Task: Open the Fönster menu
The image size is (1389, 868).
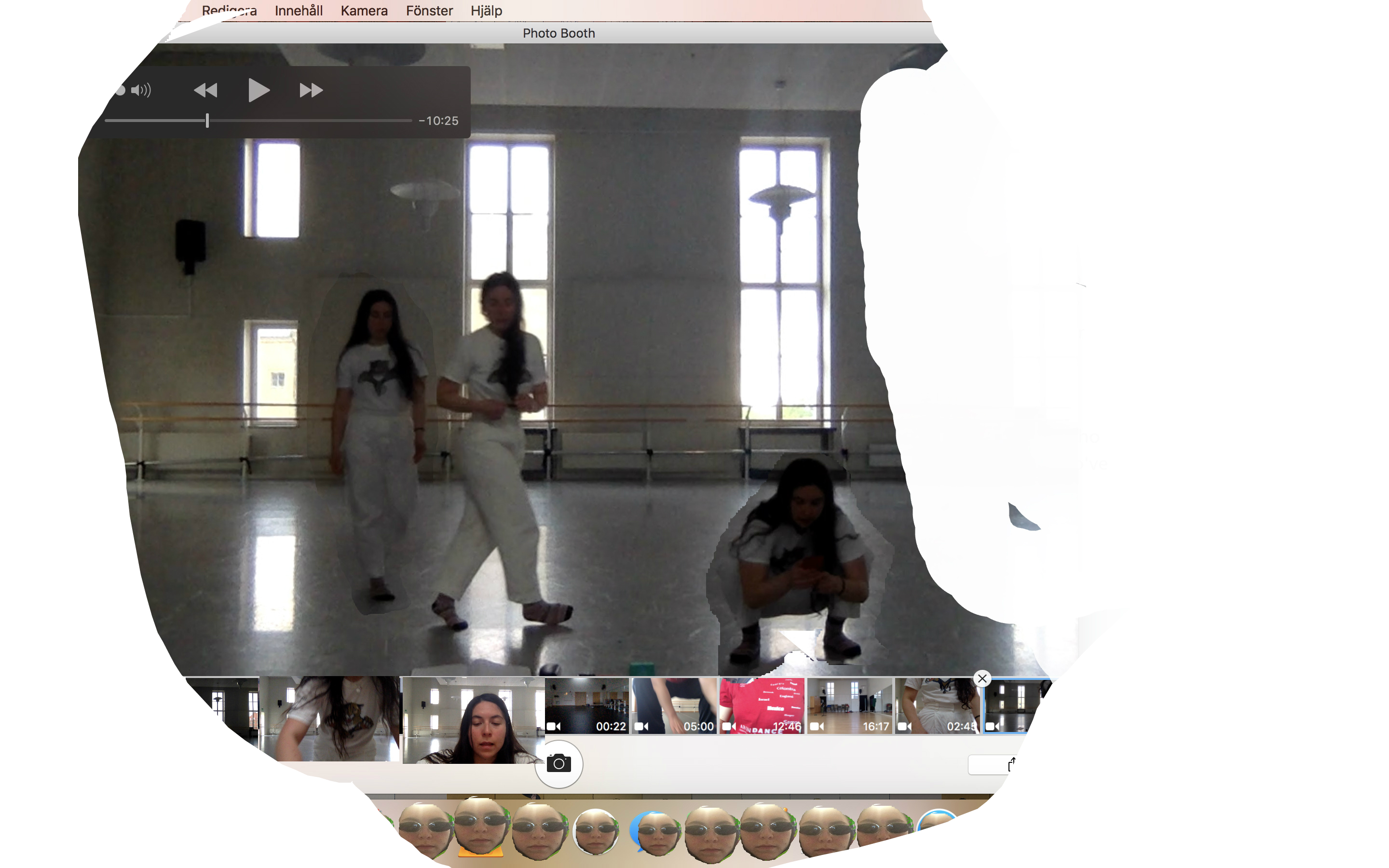Action: point(429,11)
